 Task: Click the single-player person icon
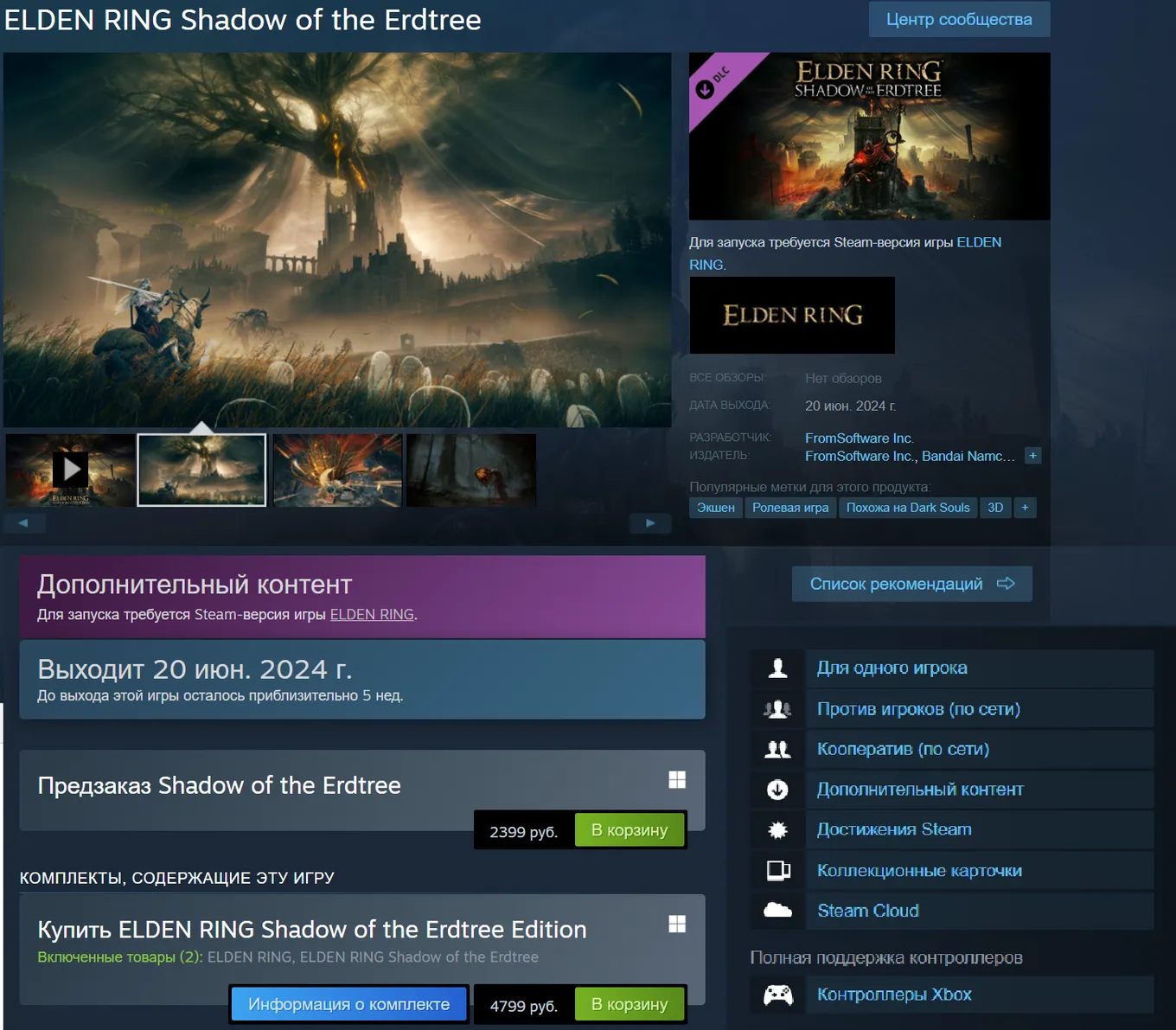(777, 668)
